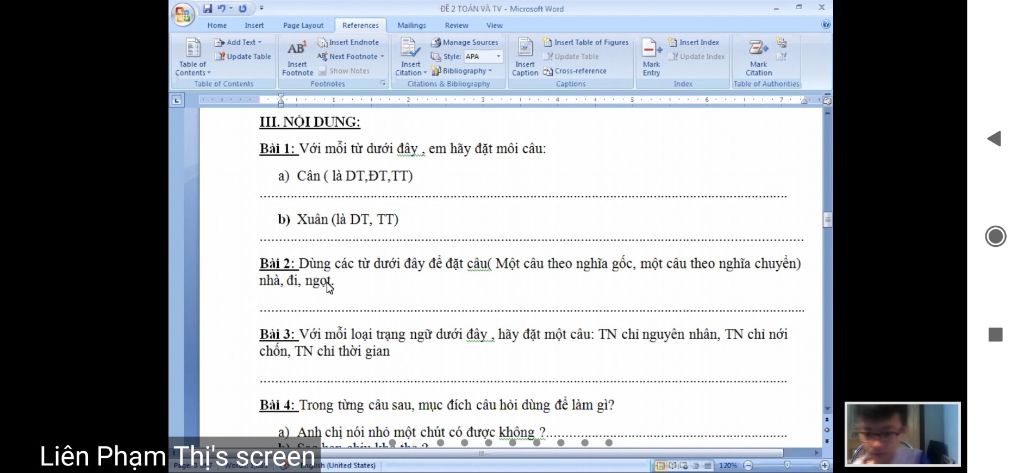1024x473 pixels.
Task: Switch to Outline view
Action: tap(696, 465)
